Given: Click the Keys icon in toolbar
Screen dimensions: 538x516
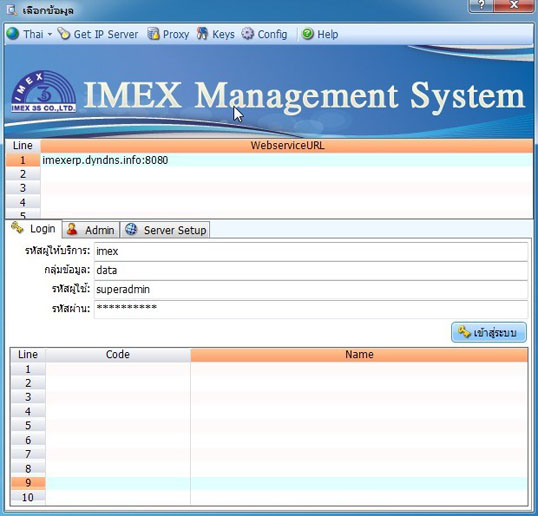Looking at the screenshot, I should click(x=202, y=34).
